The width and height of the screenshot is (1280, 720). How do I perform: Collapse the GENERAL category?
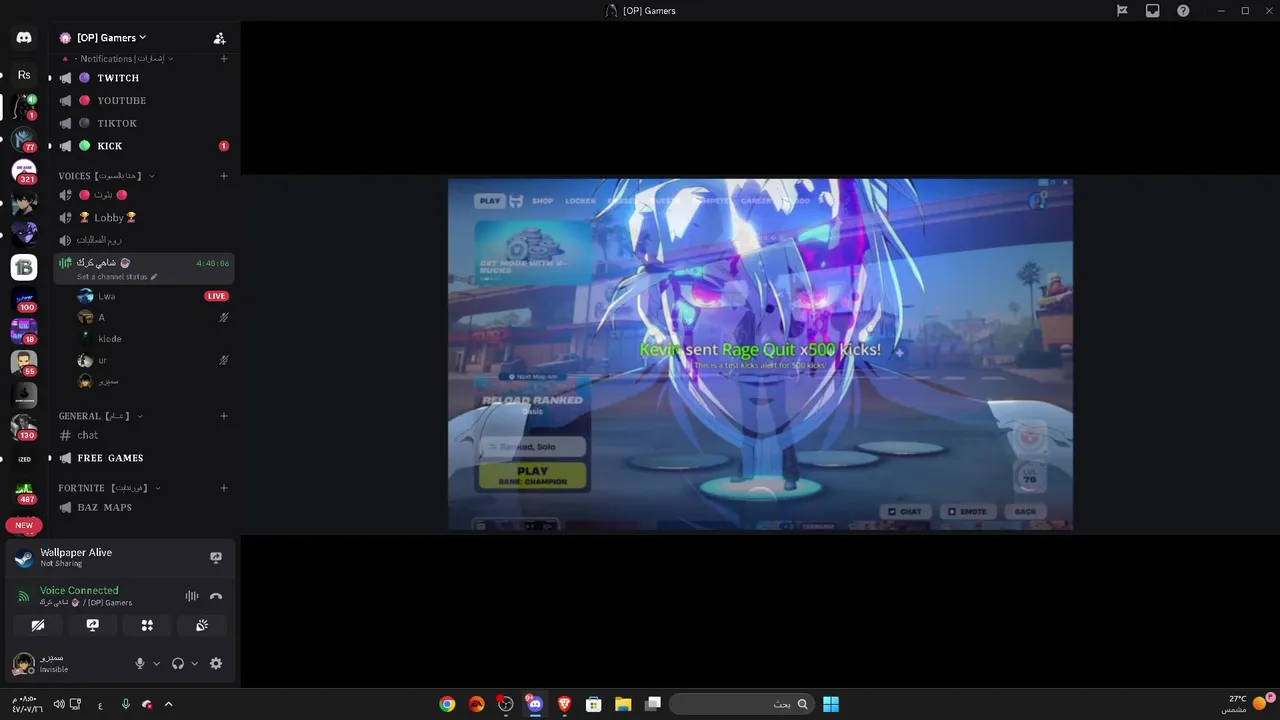point(100,416)
